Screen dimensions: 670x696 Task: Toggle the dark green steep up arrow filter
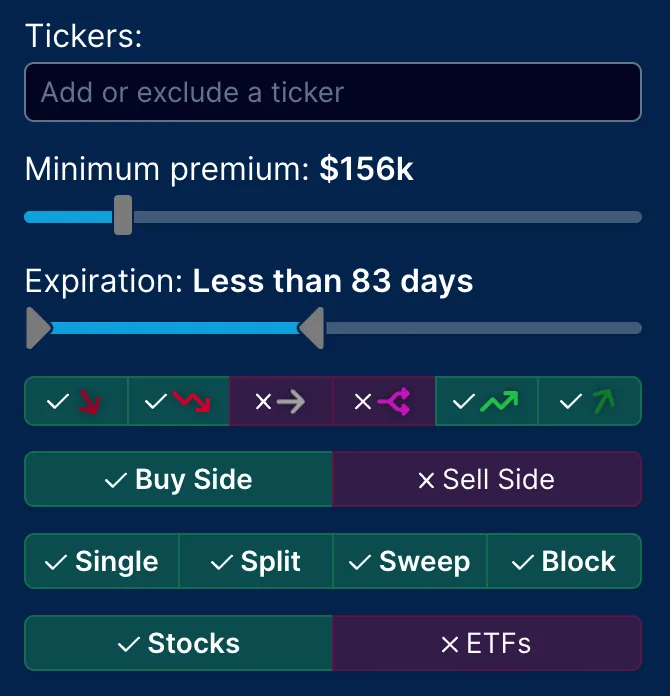click(x=589, y=401)
